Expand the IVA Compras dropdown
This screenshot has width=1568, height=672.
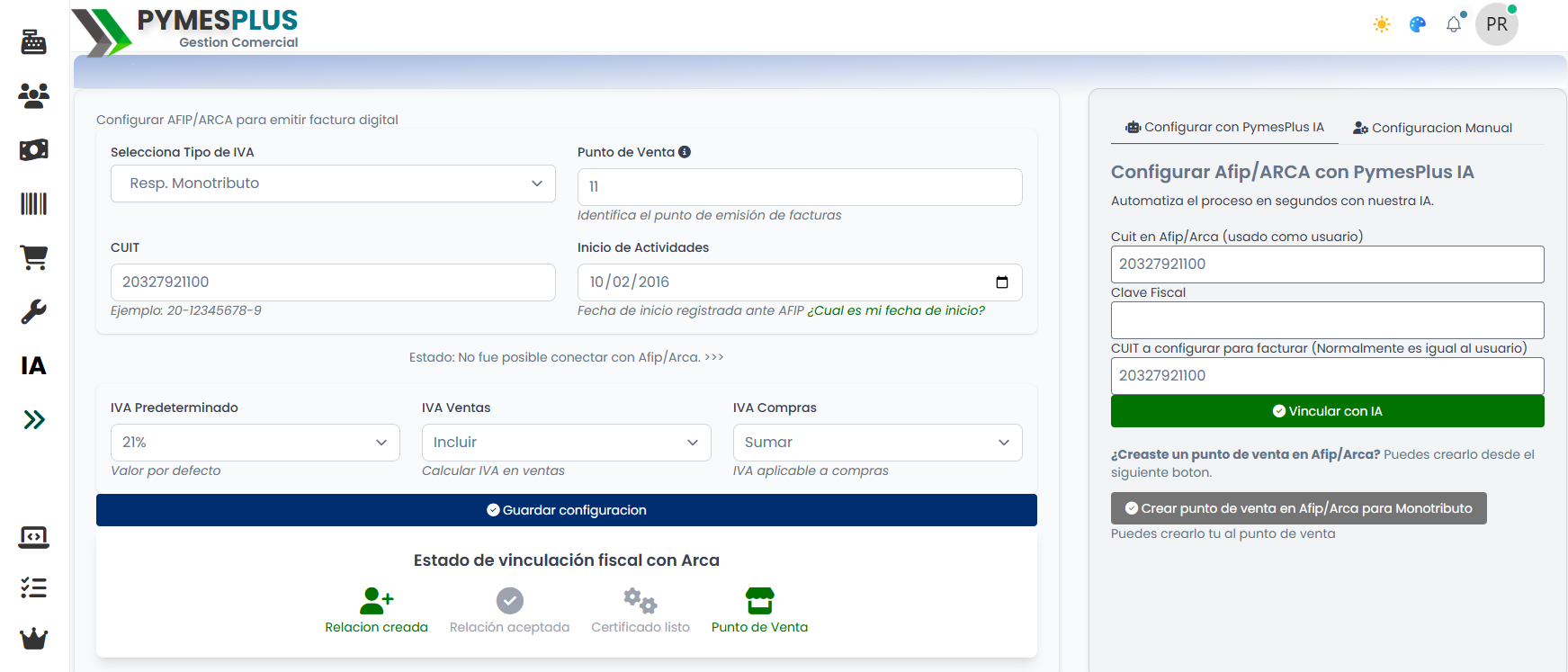pyautogui.click(x=877, y=443)
